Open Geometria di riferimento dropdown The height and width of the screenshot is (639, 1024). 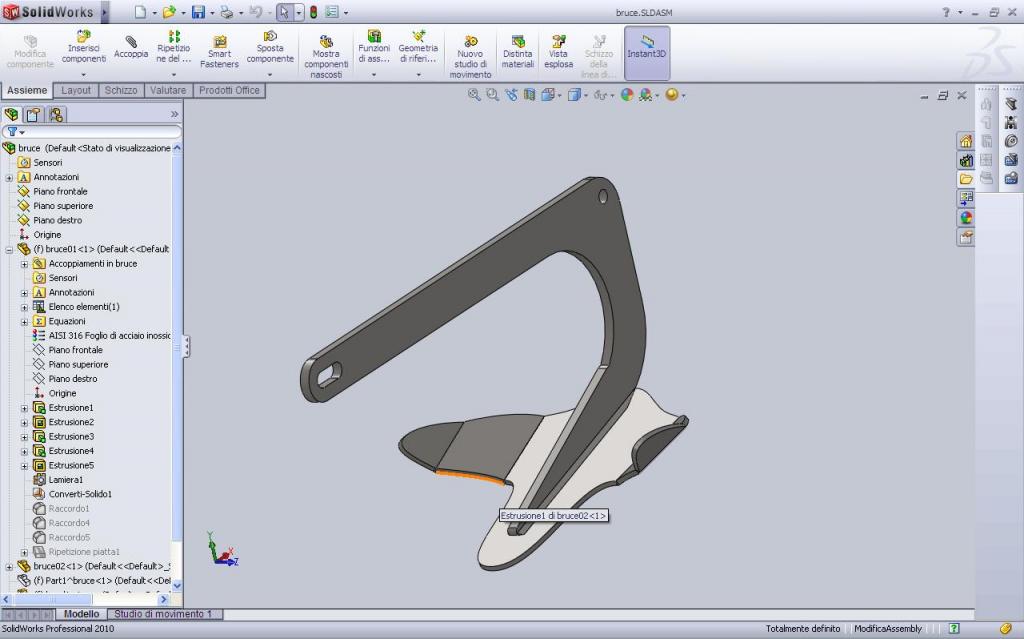(x=419, y=74)
